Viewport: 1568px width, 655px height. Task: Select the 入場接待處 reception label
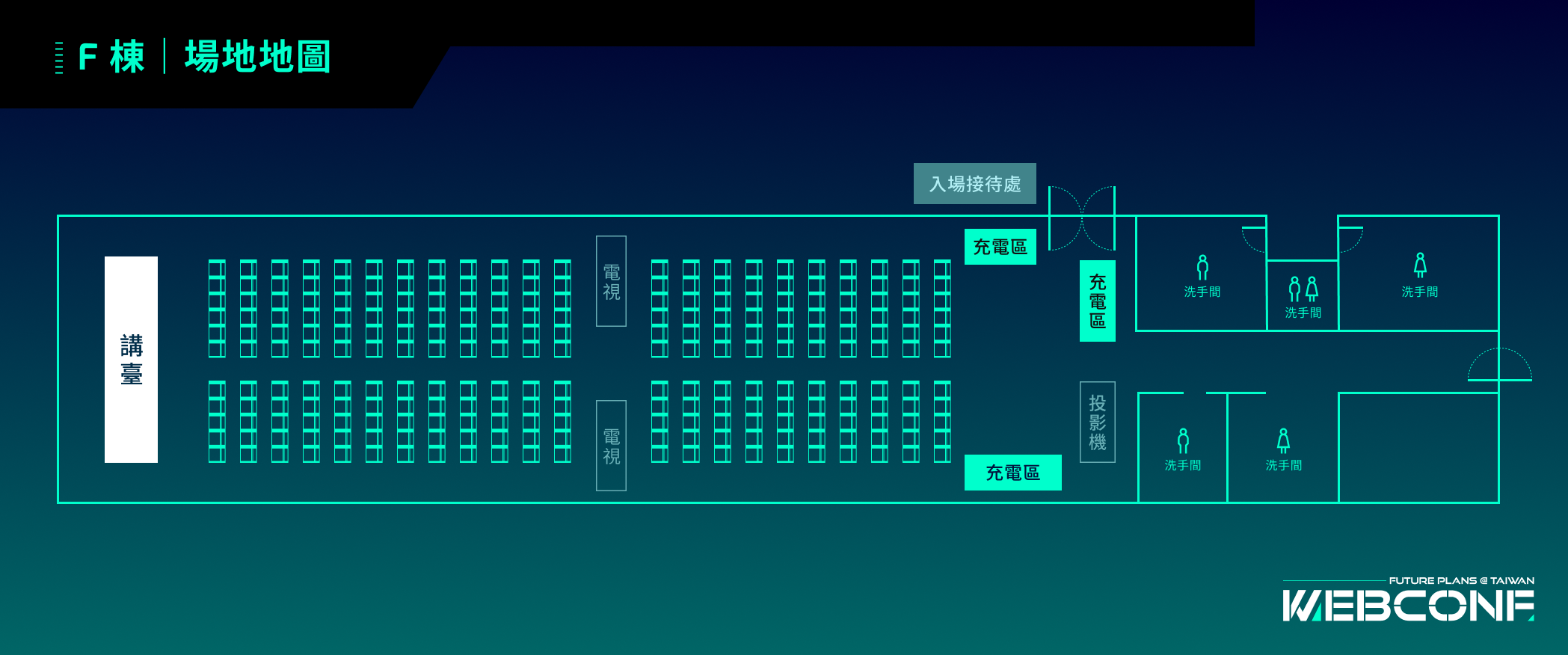974,184
